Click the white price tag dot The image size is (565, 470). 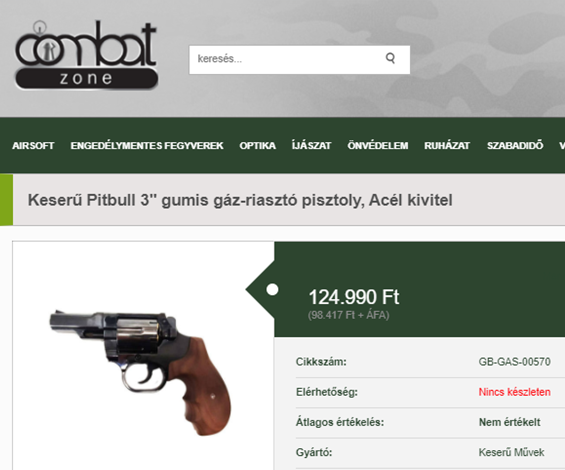[x=272, y=289]
